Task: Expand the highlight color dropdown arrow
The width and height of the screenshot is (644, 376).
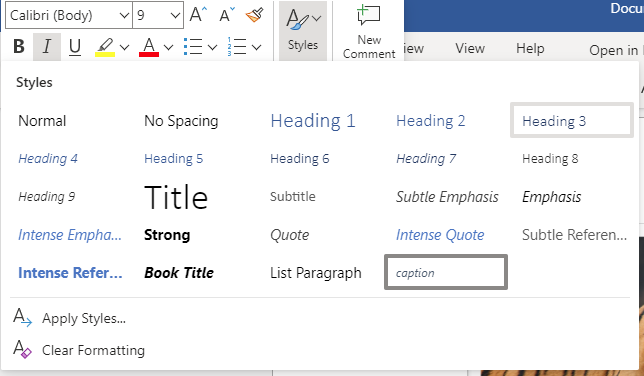Action: [124, 47]
